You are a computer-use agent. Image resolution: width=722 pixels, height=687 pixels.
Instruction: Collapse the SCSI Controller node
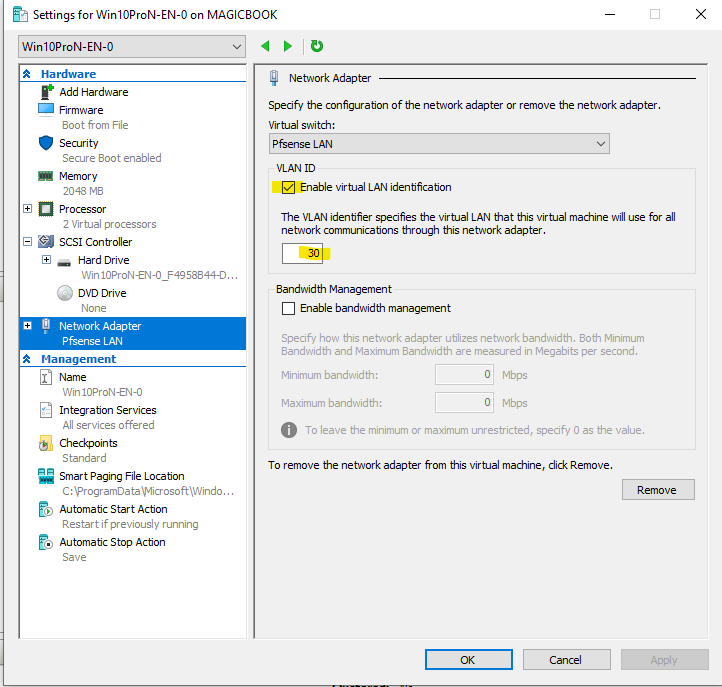pos(28,241)
